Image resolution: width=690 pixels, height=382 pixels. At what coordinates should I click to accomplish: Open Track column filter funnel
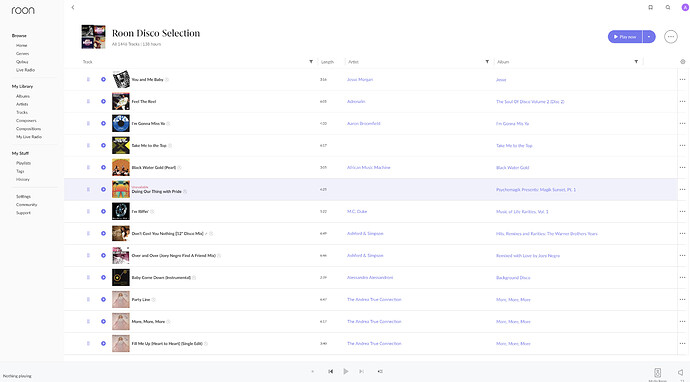[x=311, y=62]
